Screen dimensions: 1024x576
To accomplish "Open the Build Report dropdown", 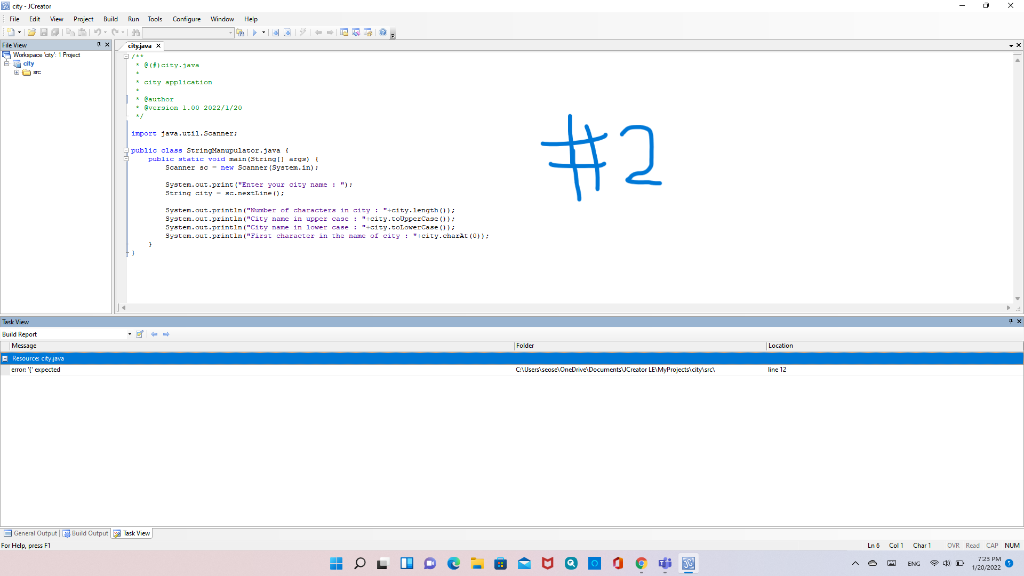I will tap(131, 334).
